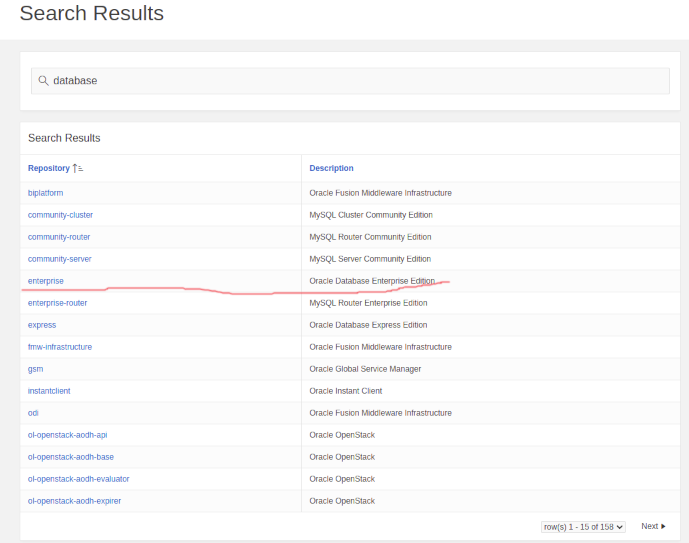Click the database search input field
The width and height of the screenshot is (689, 543).
350,81
